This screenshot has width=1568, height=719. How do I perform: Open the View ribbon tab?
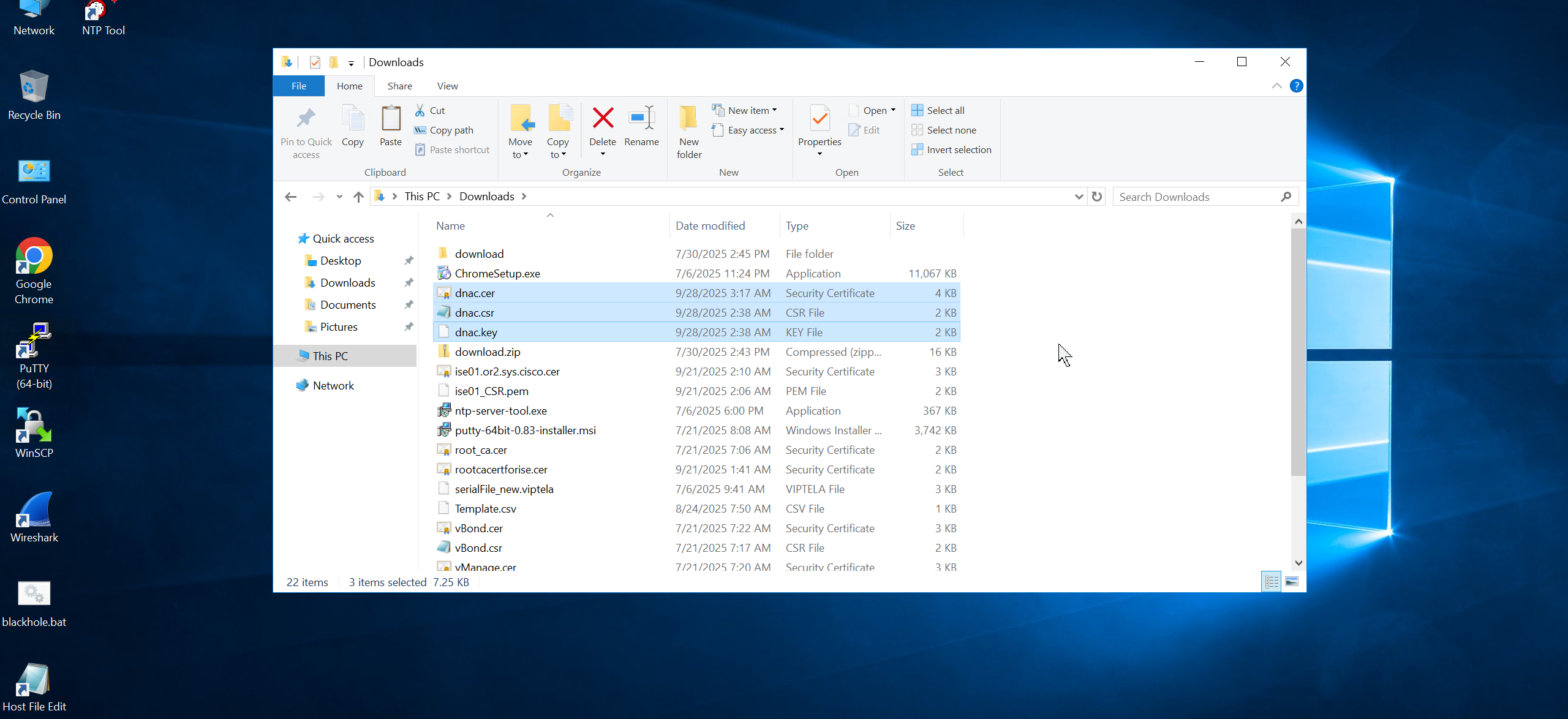tap(447, 86)
